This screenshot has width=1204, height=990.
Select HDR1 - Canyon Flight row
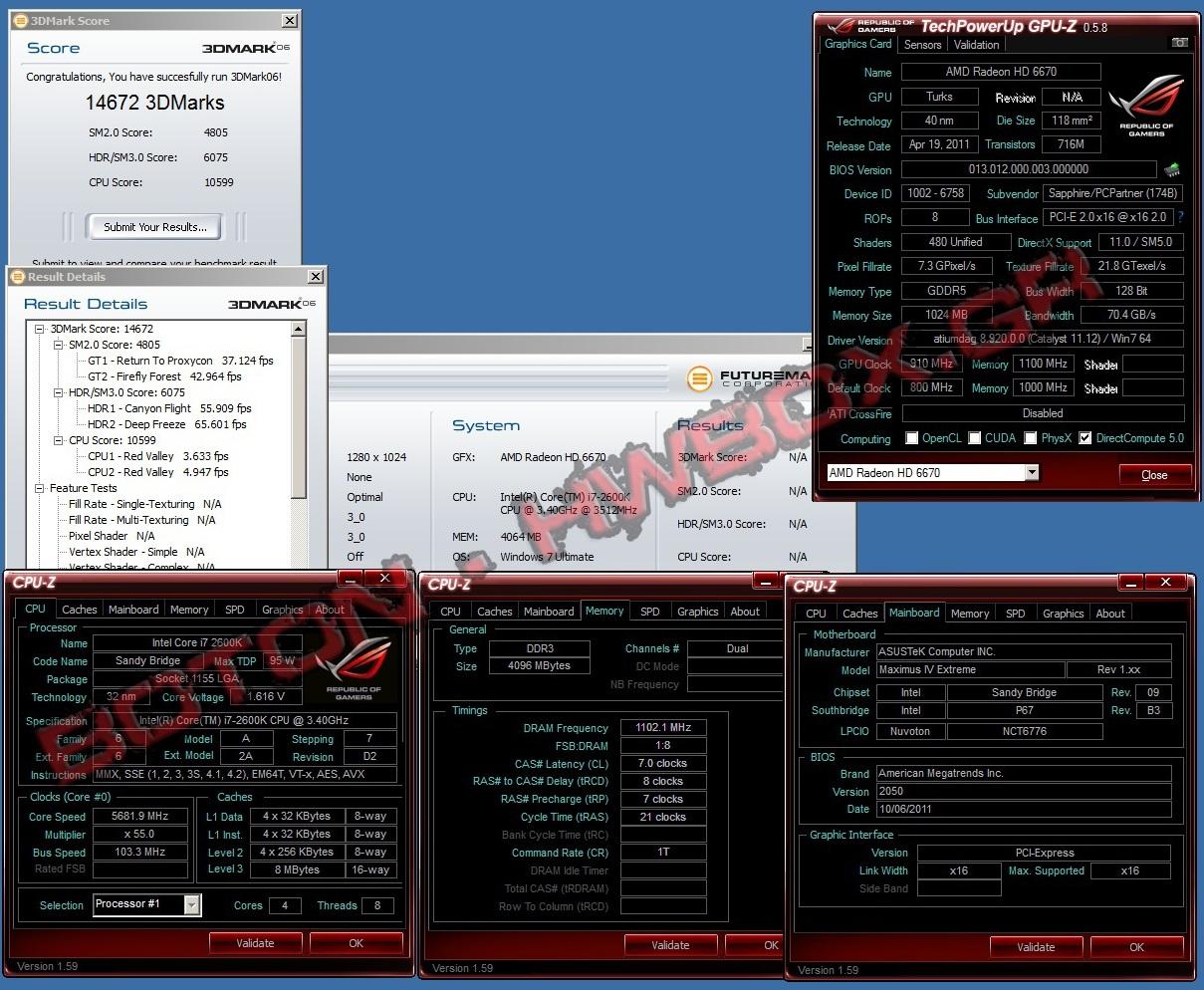169,408
